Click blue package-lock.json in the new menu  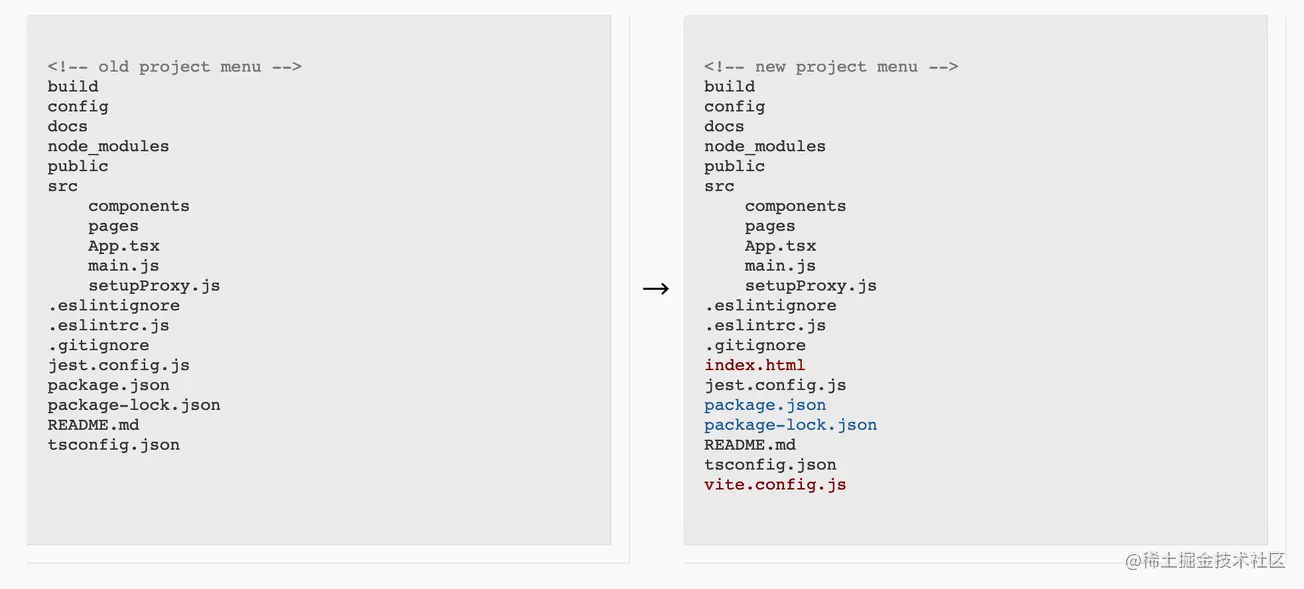(x=790, y=425)
